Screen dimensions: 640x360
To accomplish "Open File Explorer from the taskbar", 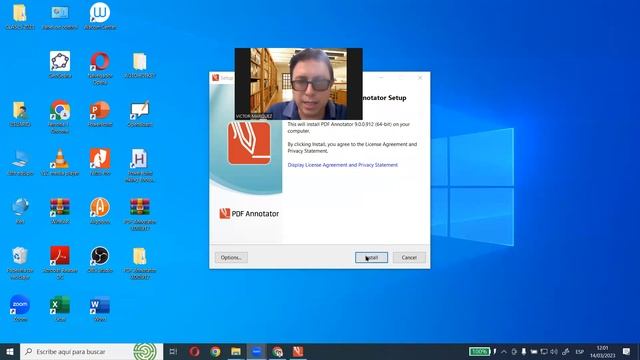I will coord(236,351).
